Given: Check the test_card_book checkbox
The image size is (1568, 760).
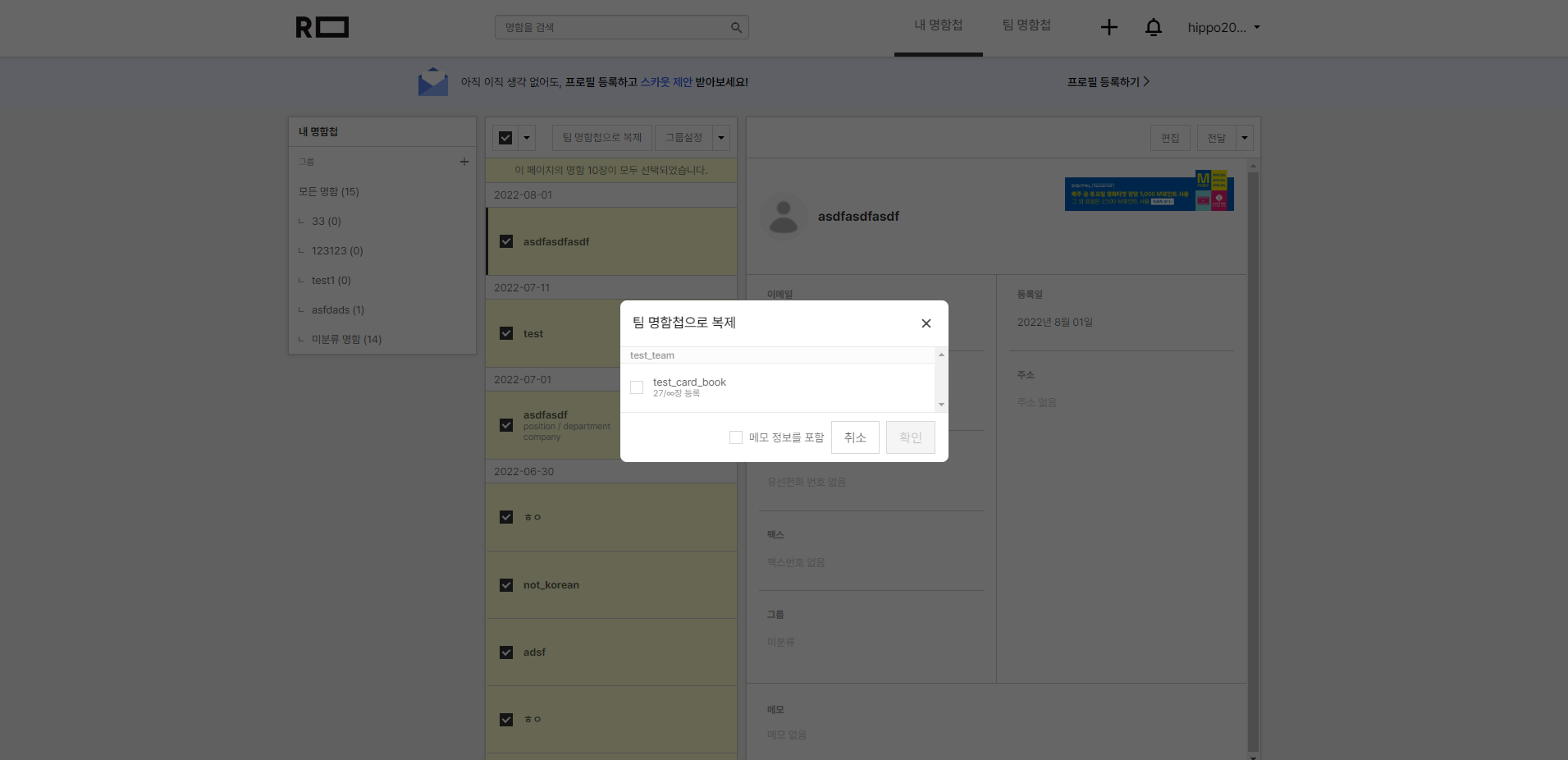Looking at the screenshot, I should 637,387.
